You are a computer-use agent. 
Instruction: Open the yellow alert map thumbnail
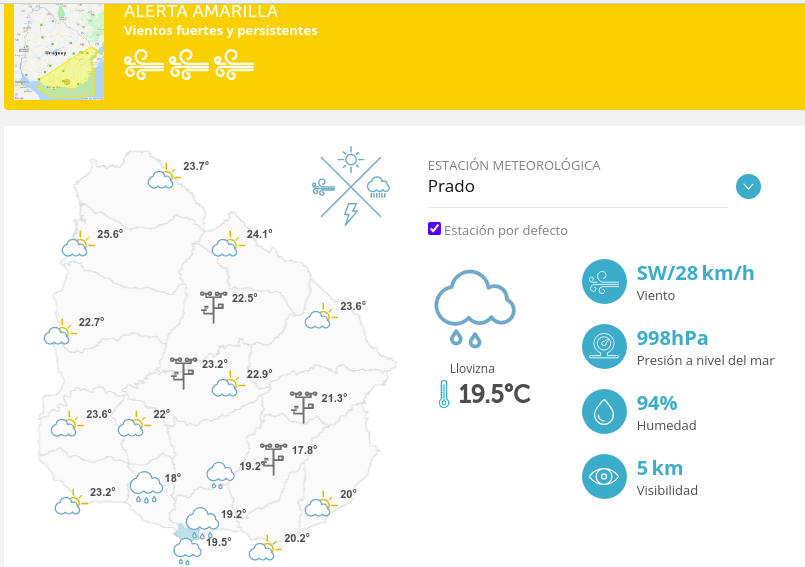[x=59, y=51]
